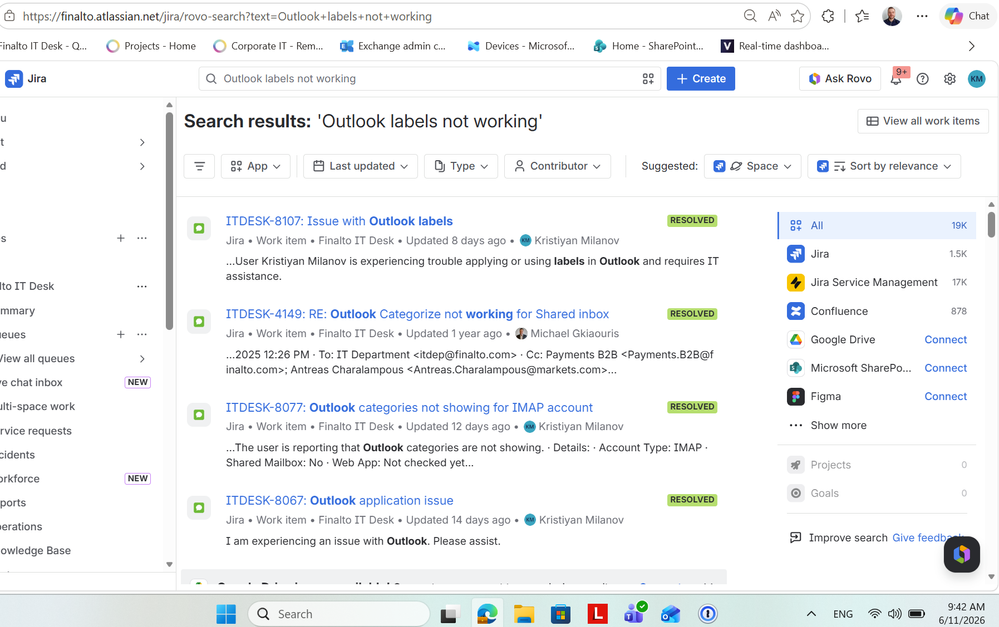Open Microsoft Teams from the taskbar
999x627 pixels.
point(634,614)
